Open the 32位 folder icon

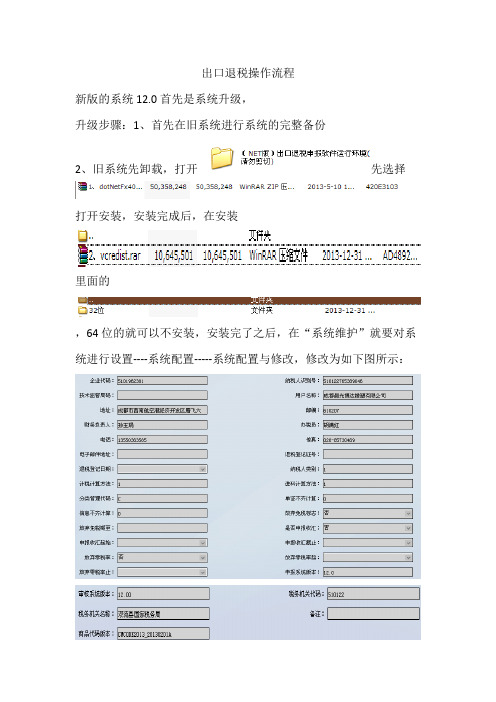83,310
